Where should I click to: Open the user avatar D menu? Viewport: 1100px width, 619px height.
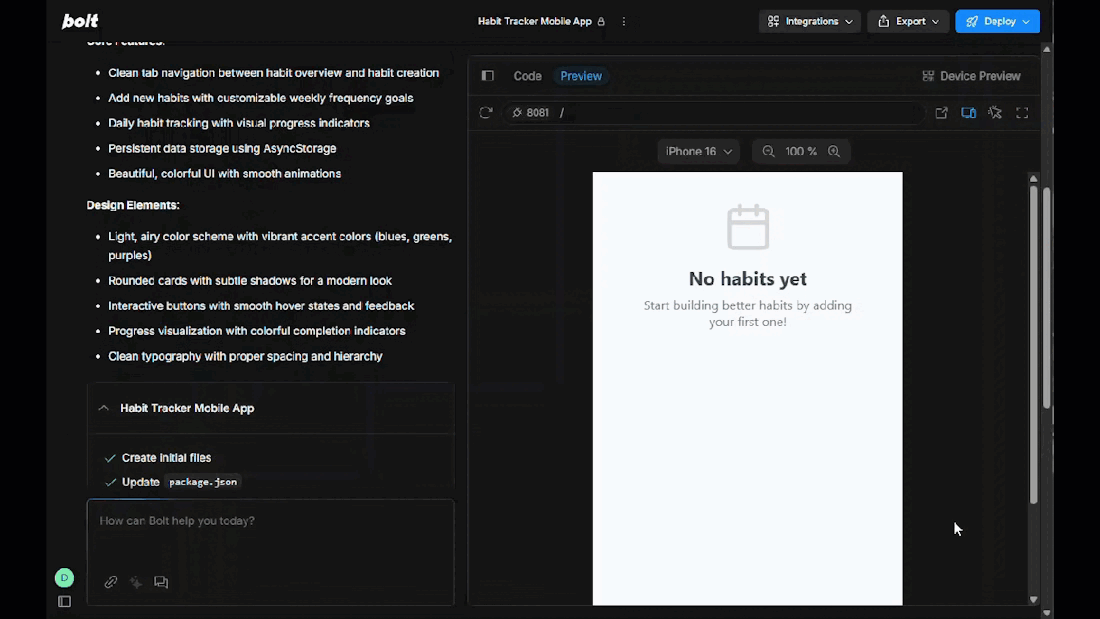click(65, 578)
